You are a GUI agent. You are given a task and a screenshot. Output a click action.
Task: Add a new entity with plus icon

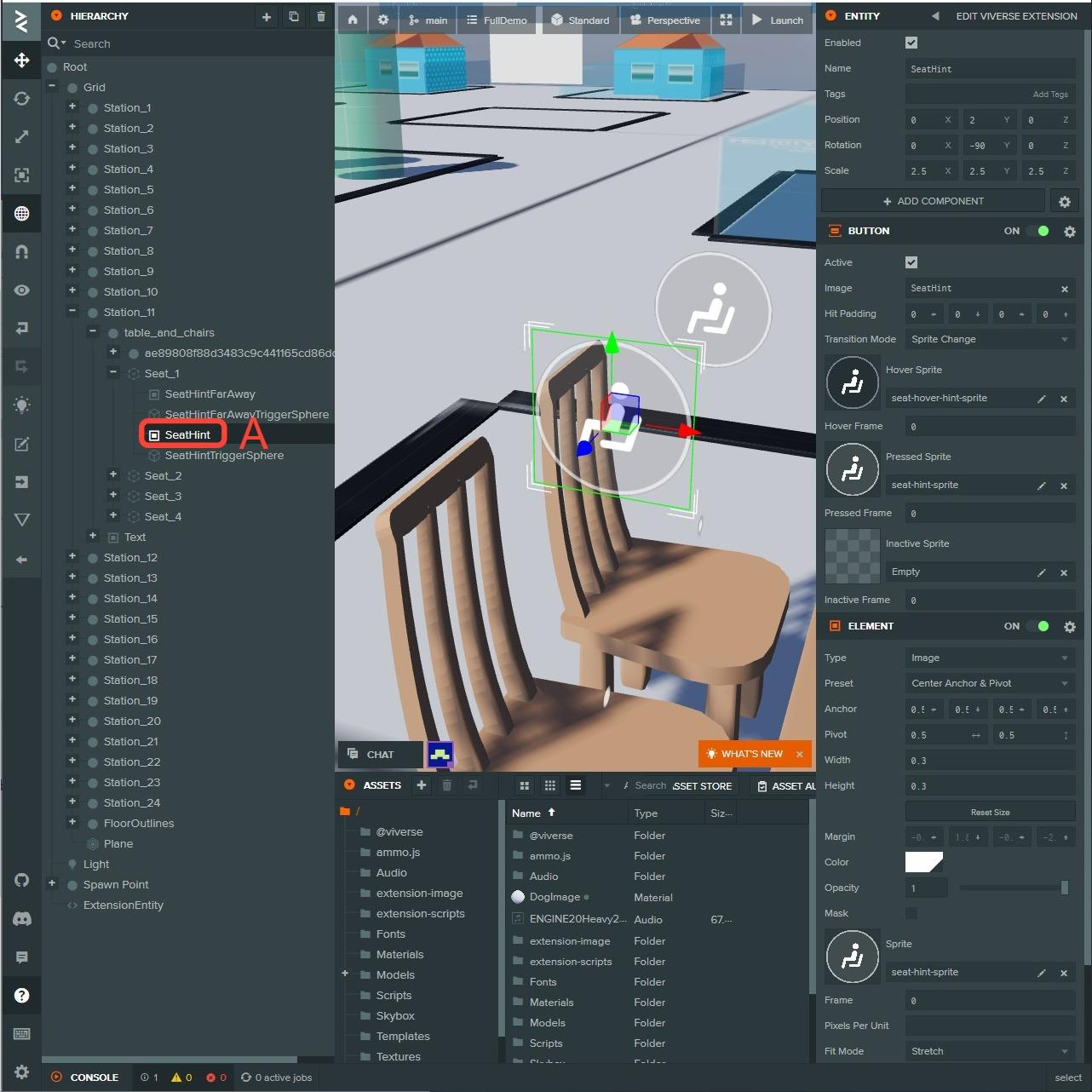[266, 17]
